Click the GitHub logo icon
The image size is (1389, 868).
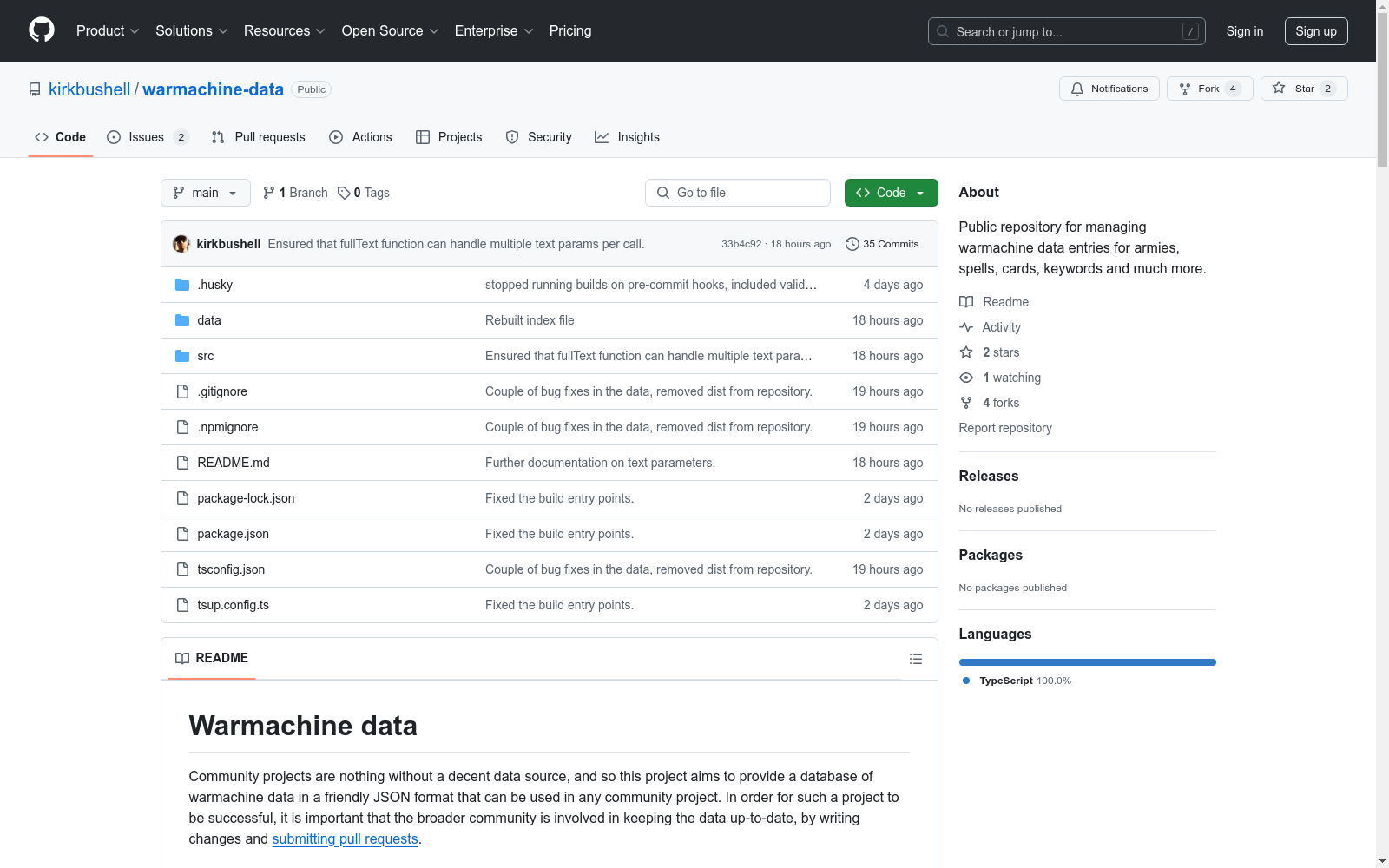point(42,30)
